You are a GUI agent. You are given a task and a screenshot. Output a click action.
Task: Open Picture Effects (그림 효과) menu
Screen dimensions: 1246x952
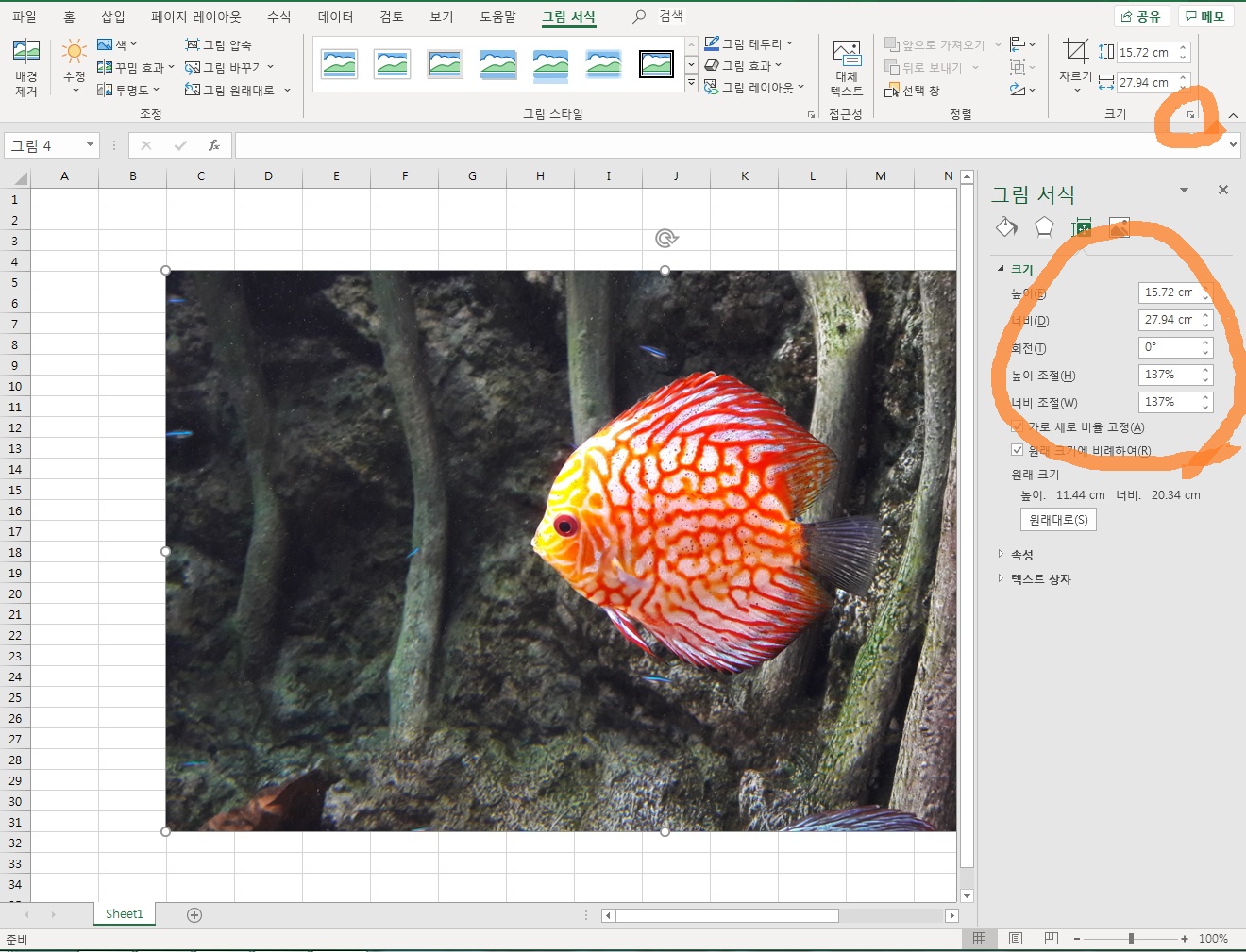[x=743, y=65]
